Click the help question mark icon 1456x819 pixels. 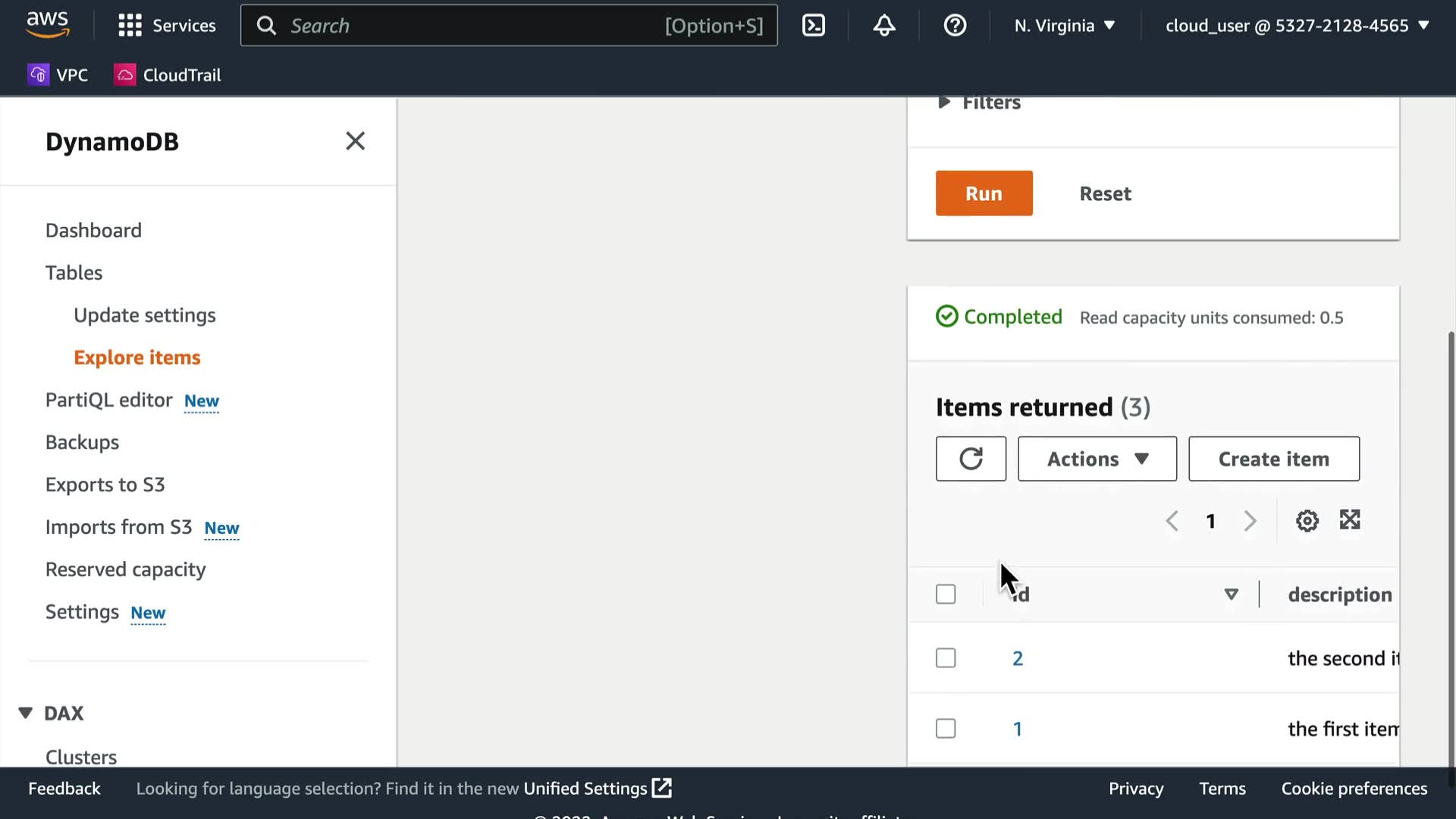955,26
